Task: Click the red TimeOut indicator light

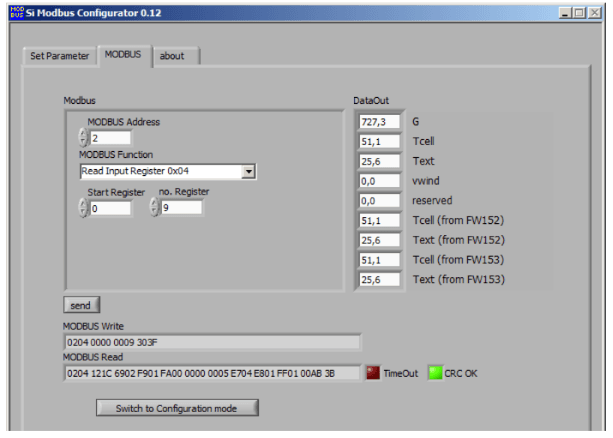Action: [x=373, y=373]
